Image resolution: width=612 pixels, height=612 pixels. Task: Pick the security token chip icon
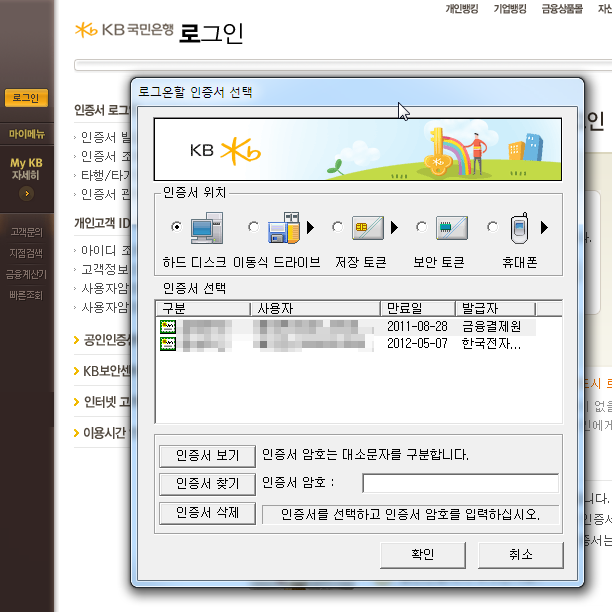coord(452,228)
